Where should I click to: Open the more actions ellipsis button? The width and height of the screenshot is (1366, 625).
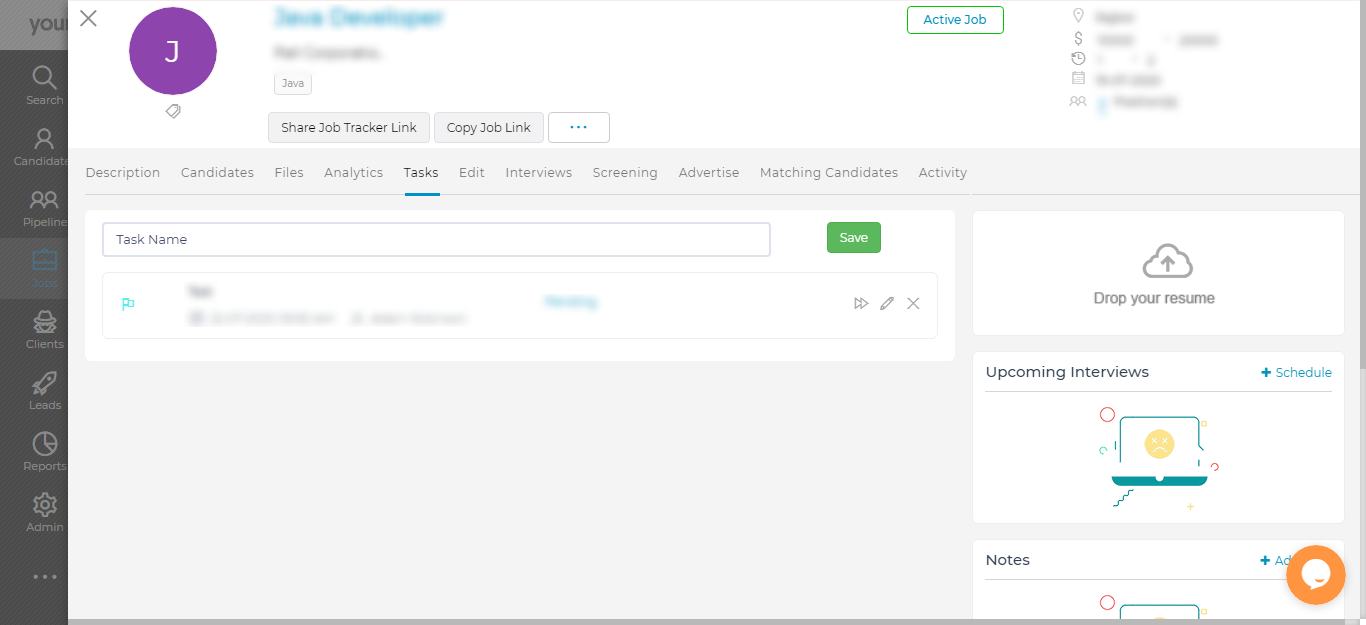pos(579,128)
